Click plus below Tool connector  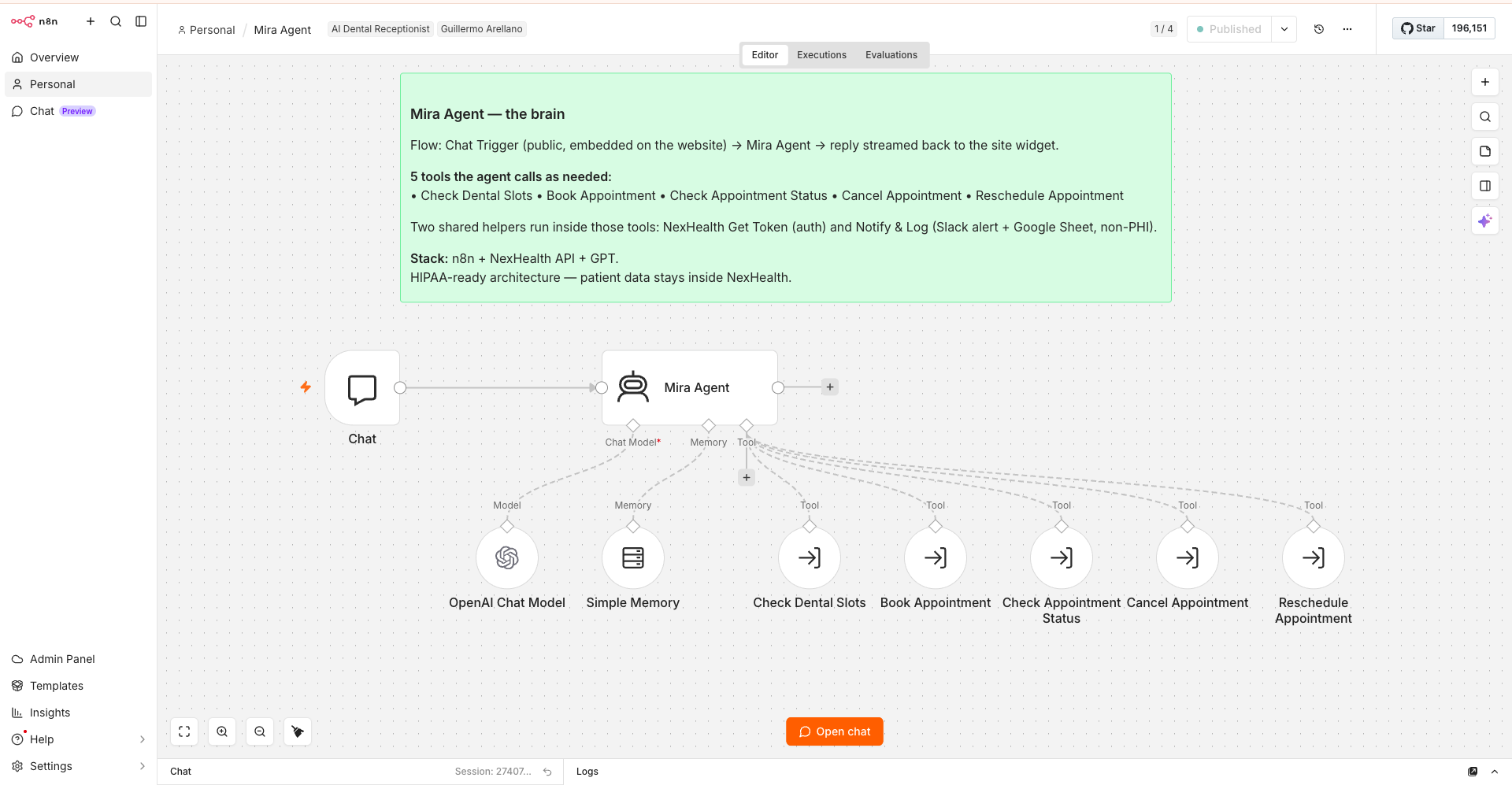coord(747,477)
